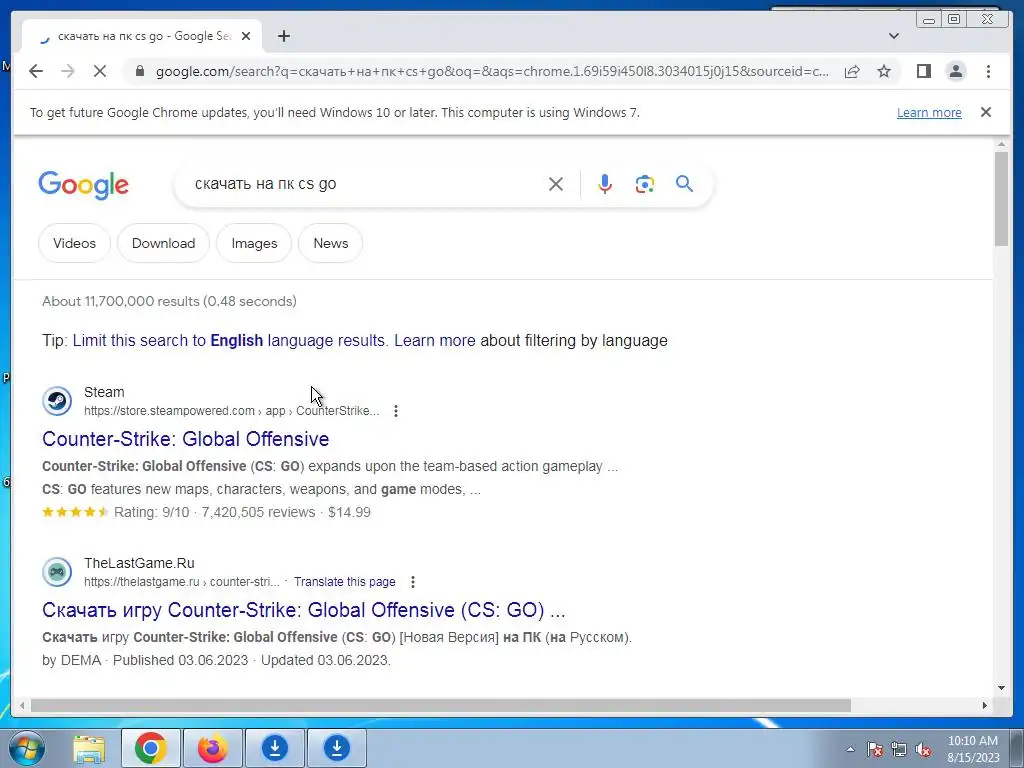Open a new tab
This screenshot has width=1024, height=768.
(283, 36)
